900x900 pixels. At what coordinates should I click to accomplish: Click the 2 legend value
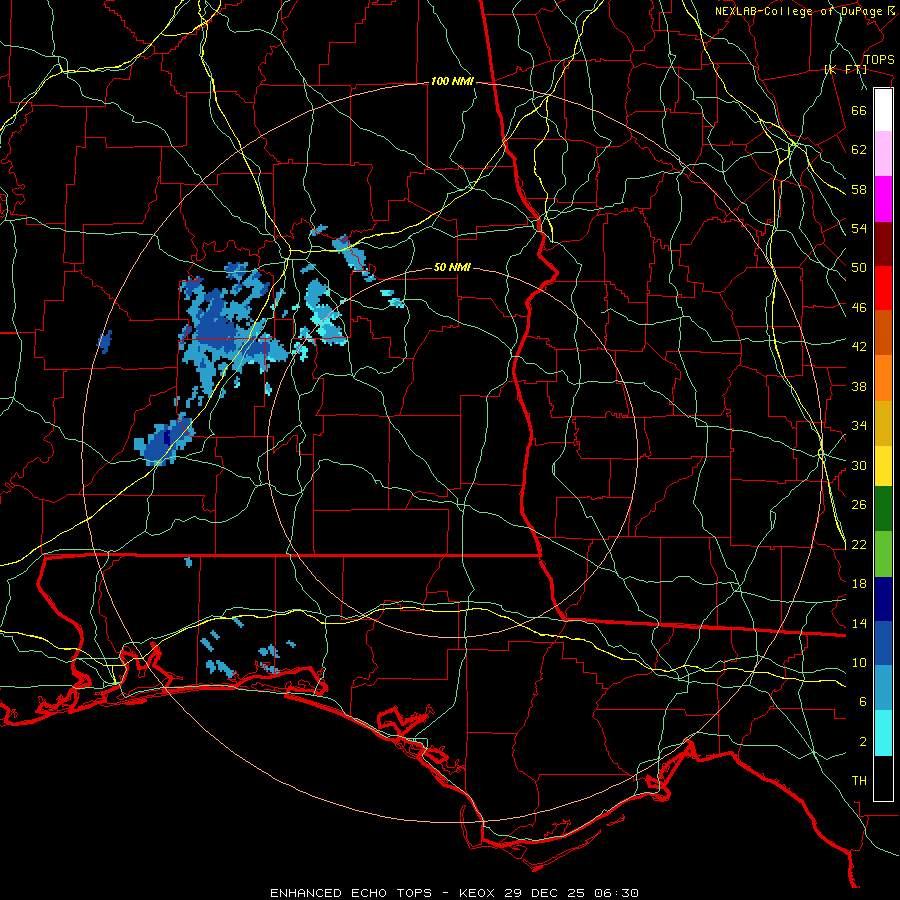pyautogui.click(x=863, y=742)
